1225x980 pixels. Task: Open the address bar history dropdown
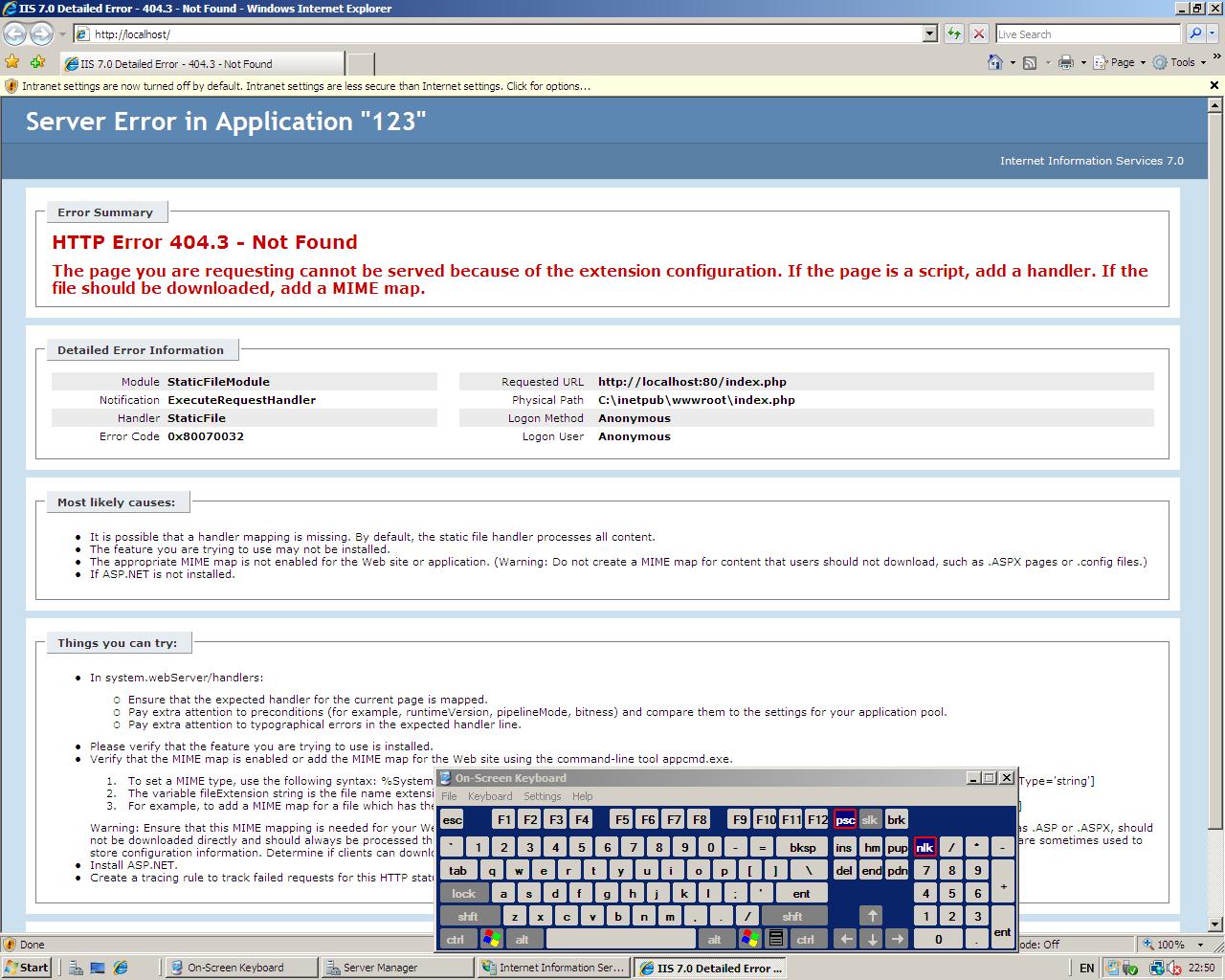929,33
